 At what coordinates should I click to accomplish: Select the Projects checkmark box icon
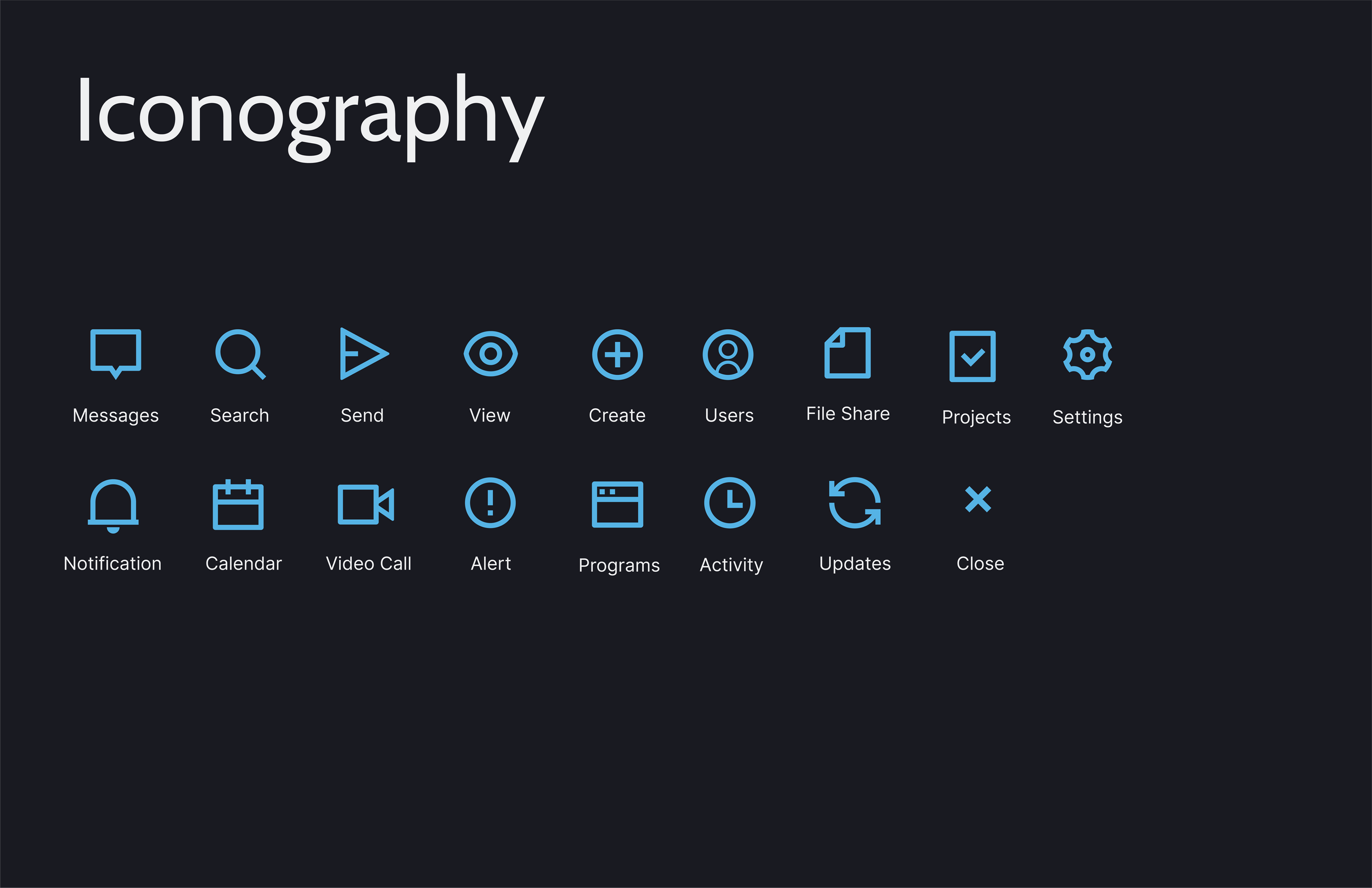[x=972, y=356]
